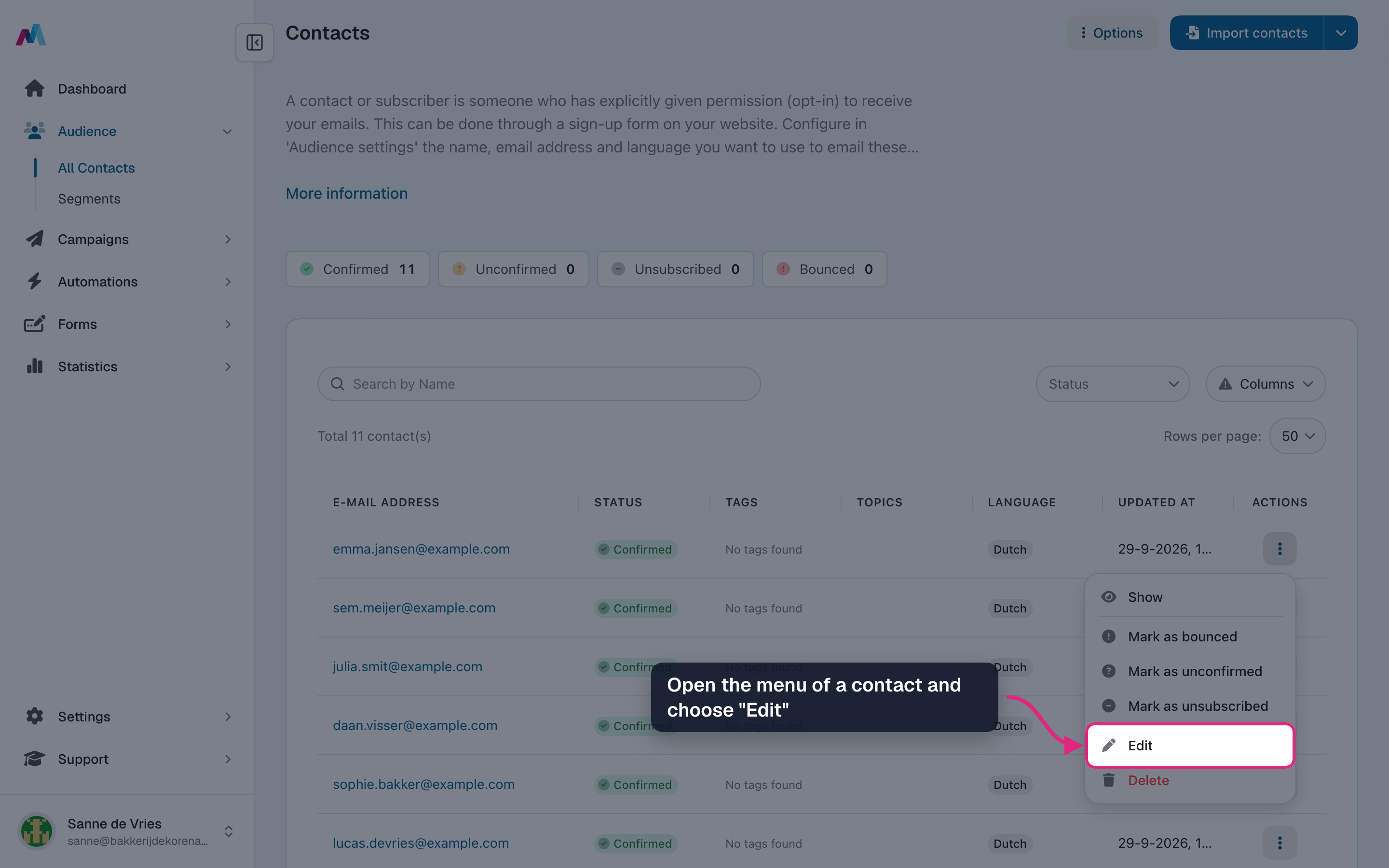Expand the Campaigns chevron

point(228,239)
